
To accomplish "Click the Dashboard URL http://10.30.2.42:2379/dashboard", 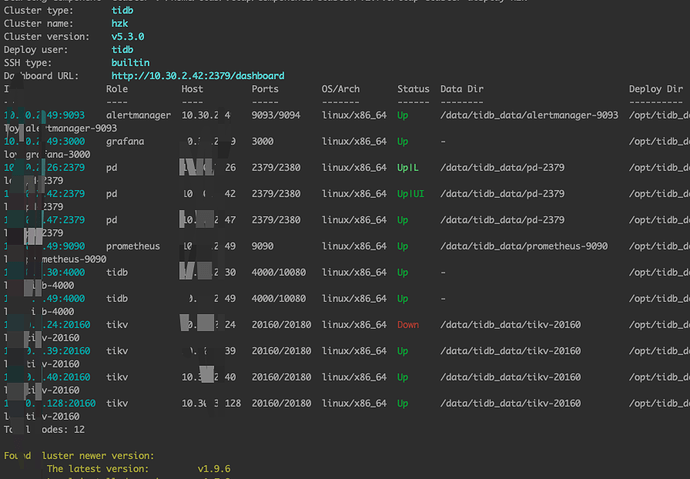I will coord(198,76).
